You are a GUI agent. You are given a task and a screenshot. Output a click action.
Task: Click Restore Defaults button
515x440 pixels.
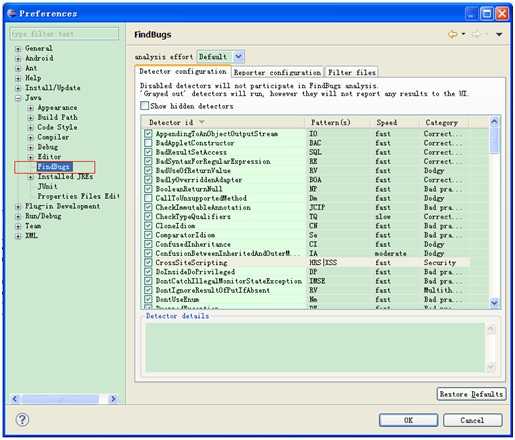pos(471,394)
